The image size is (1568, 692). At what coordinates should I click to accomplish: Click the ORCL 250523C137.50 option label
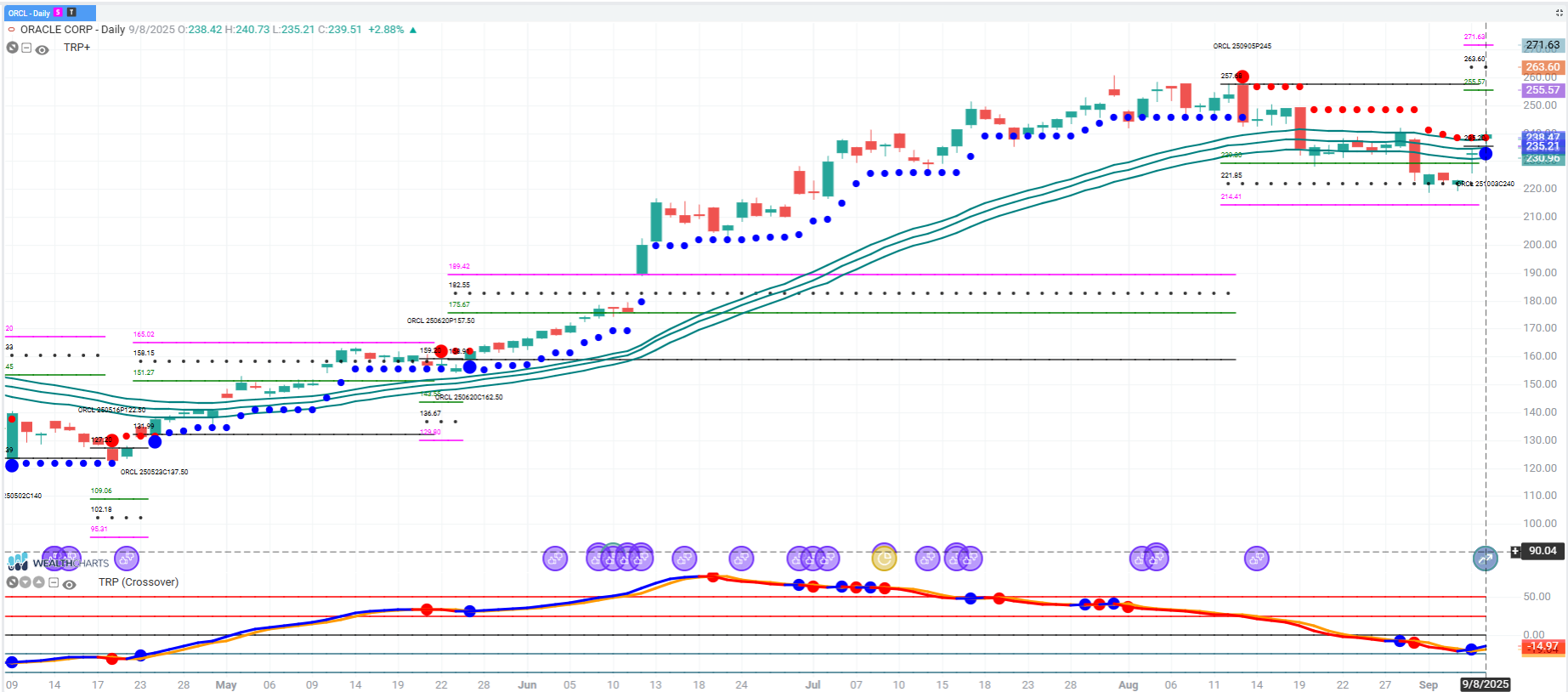(154, 472)
